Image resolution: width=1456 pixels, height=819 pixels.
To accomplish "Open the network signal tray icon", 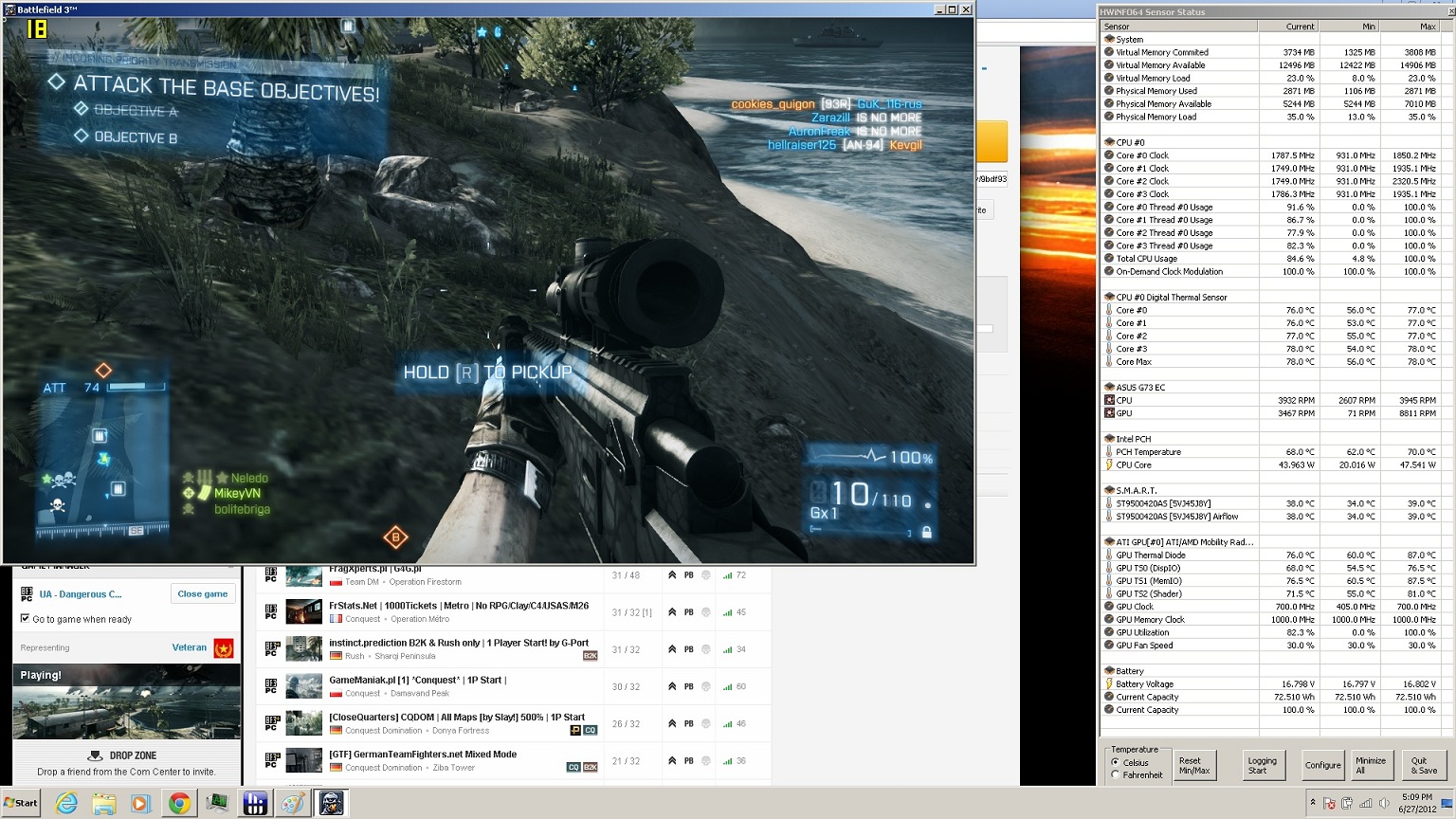I will pos(1366,803).
